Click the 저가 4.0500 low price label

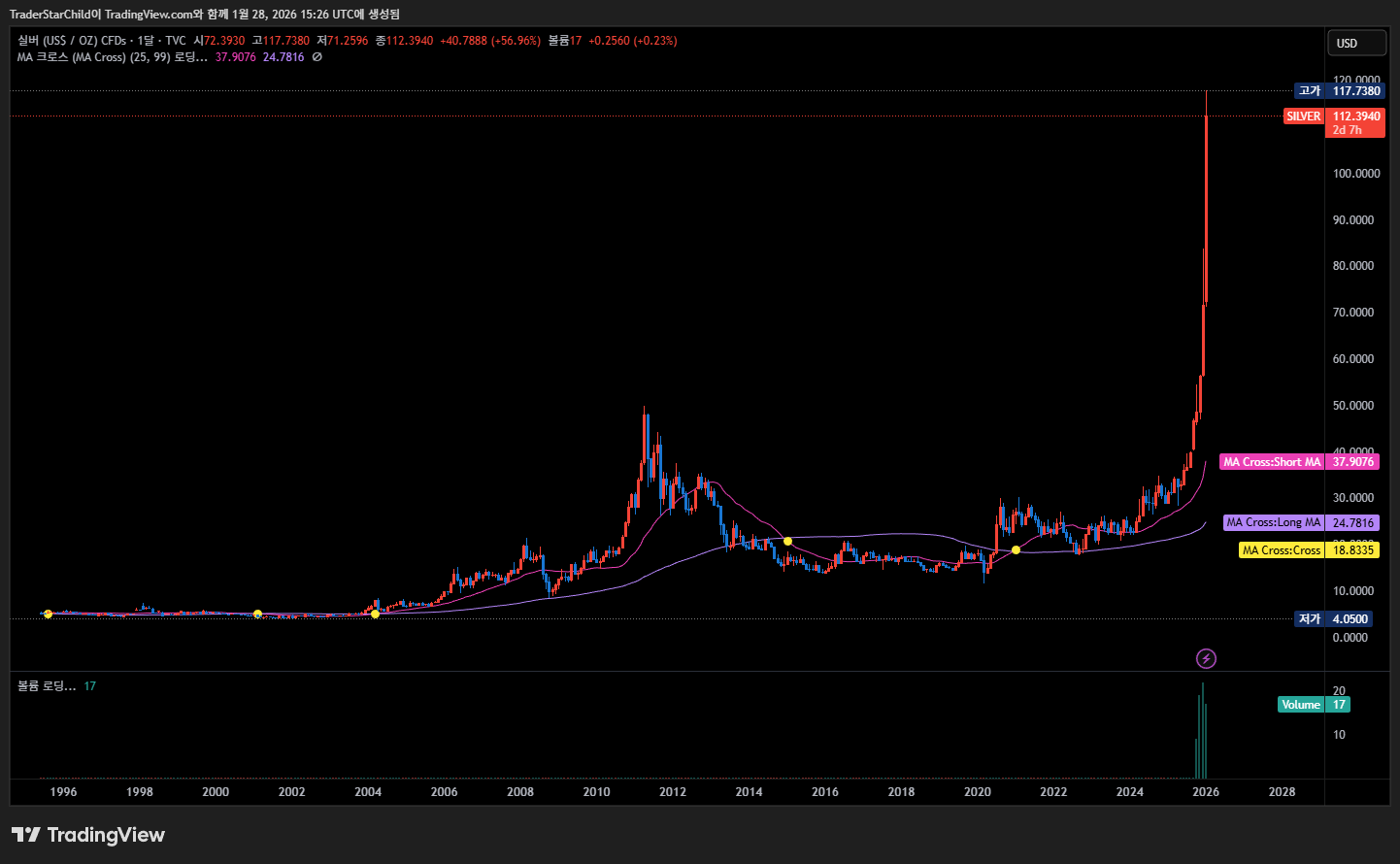click(1334, 619)
